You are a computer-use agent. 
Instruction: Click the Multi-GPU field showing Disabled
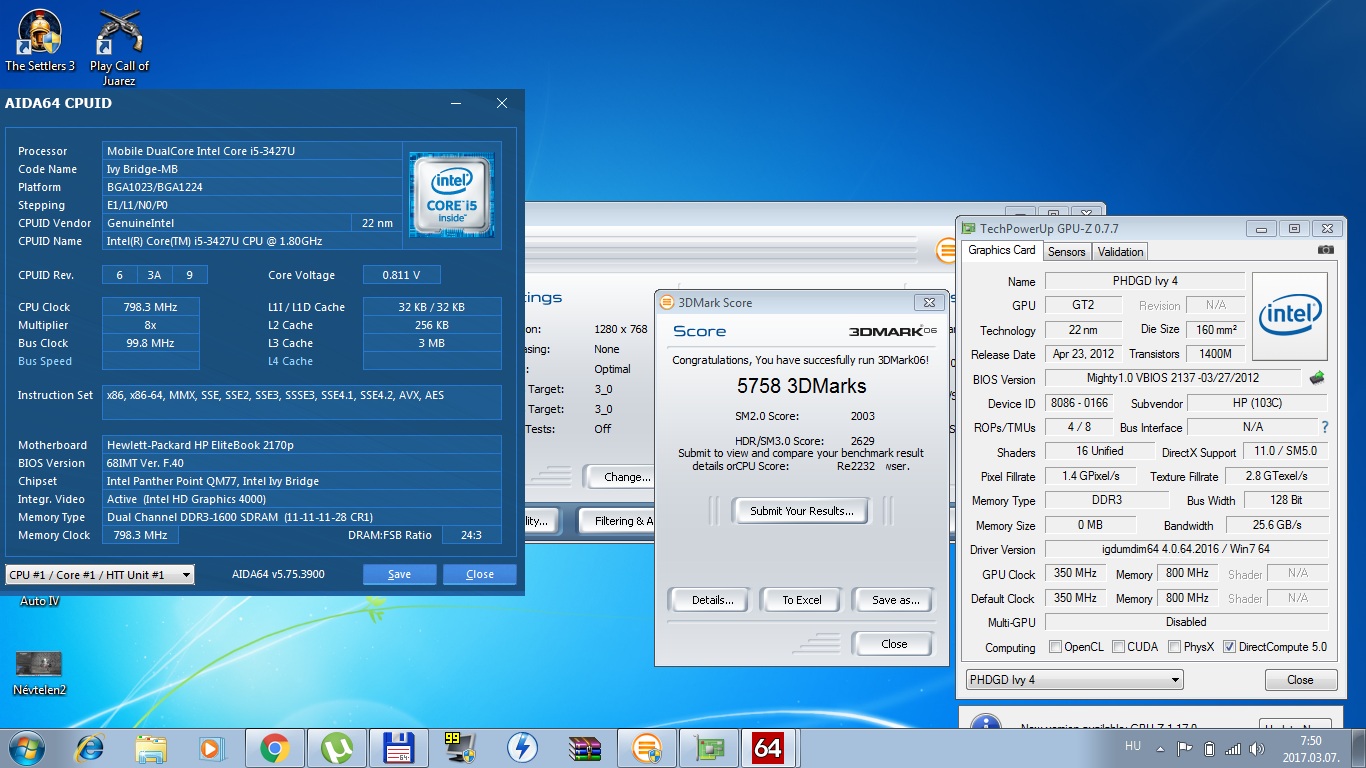[1186, 622]
